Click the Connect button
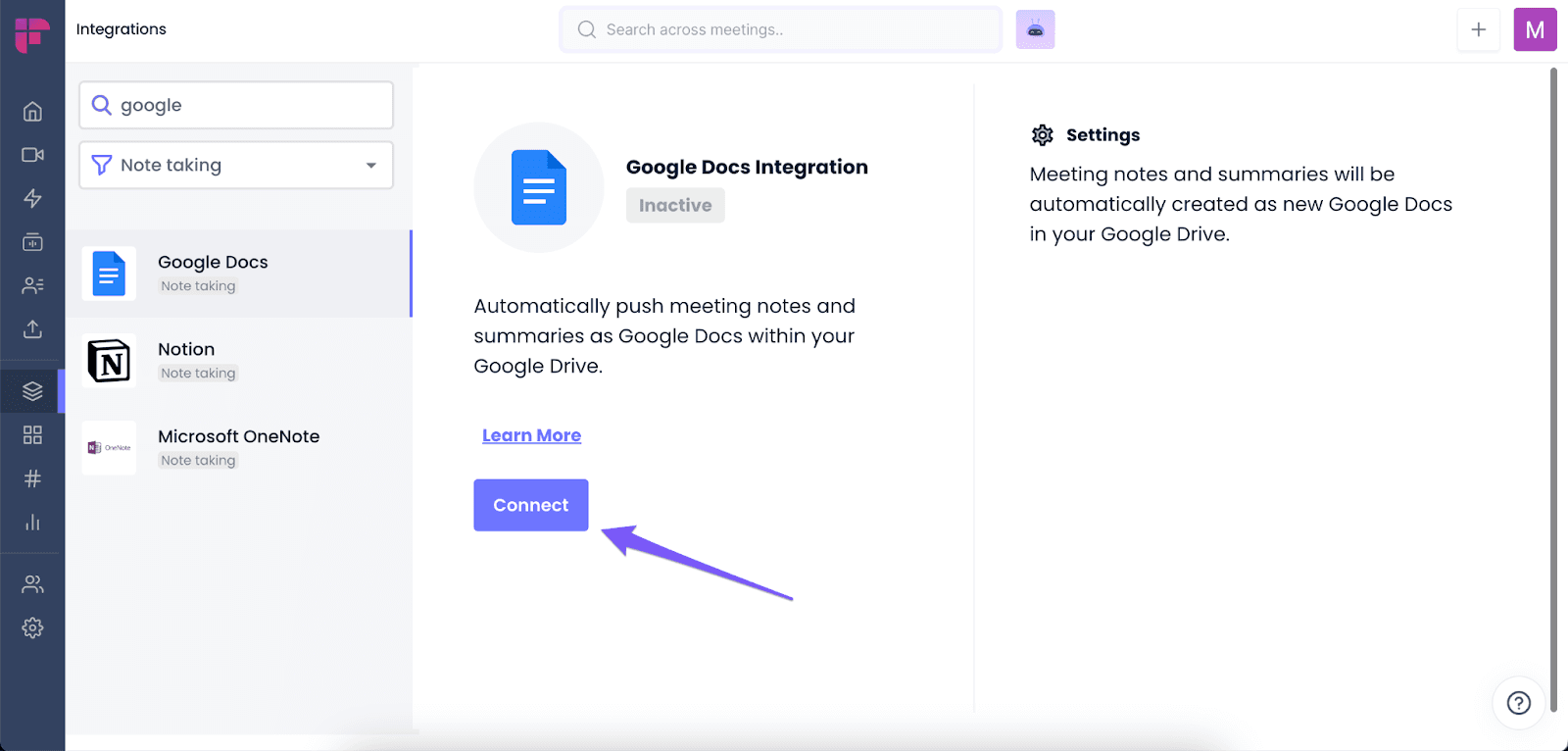1568x751 pixels. 531,505
